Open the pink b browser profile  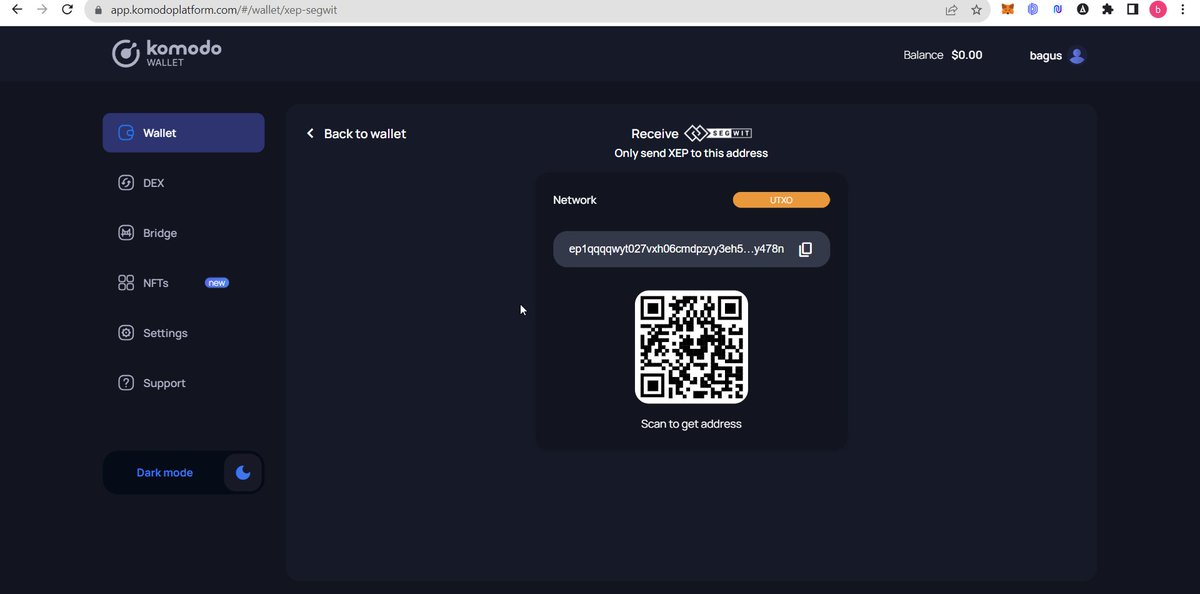point(1158,10)
